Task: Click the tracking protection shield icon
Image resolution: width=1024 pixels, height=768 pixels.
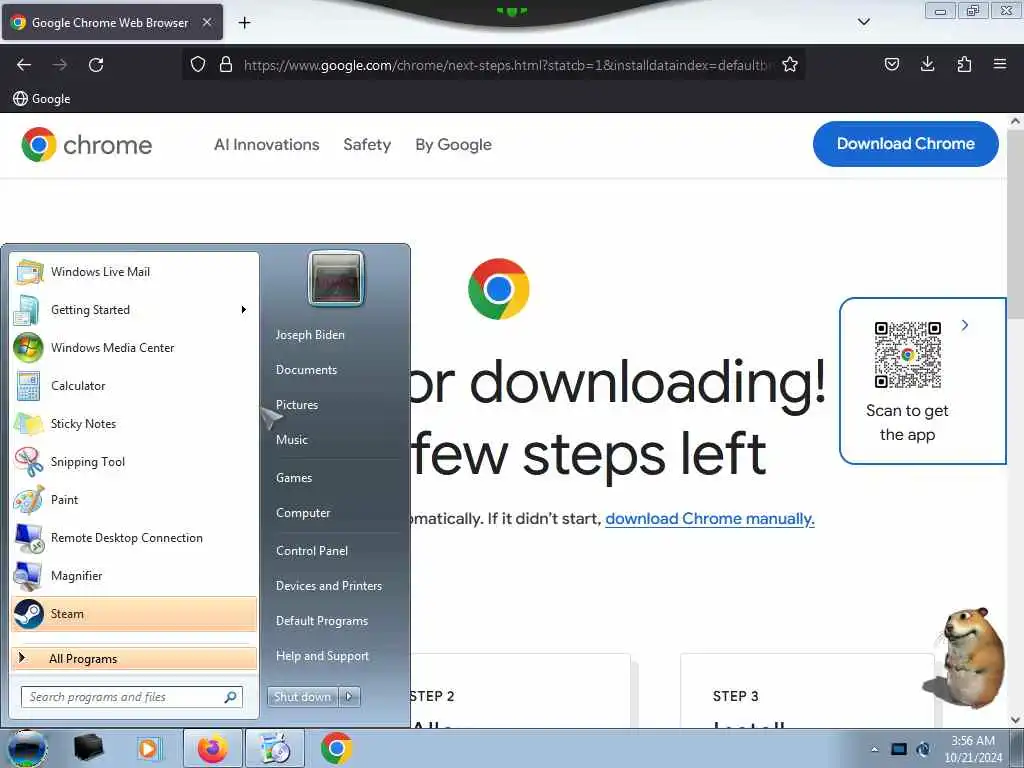Action: pos(198,64)
